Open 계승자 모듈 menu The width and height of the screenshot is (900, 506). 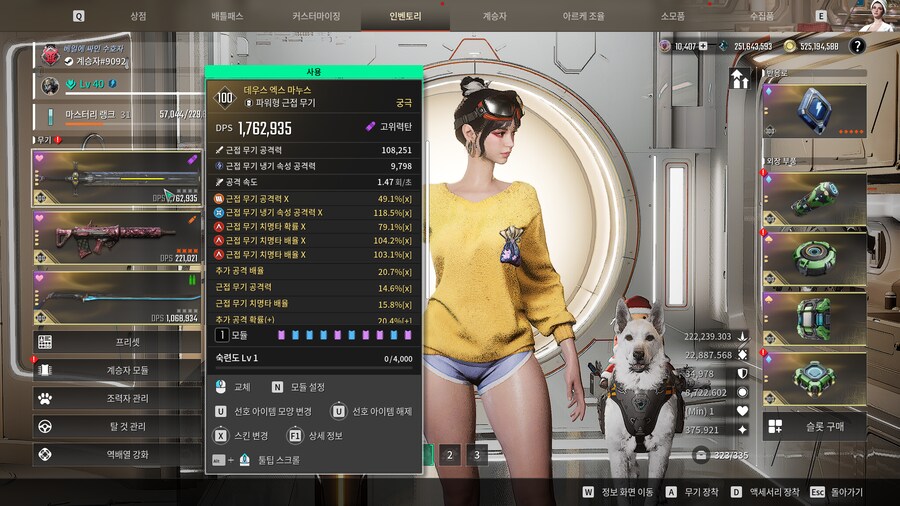(x=117, y=370)
